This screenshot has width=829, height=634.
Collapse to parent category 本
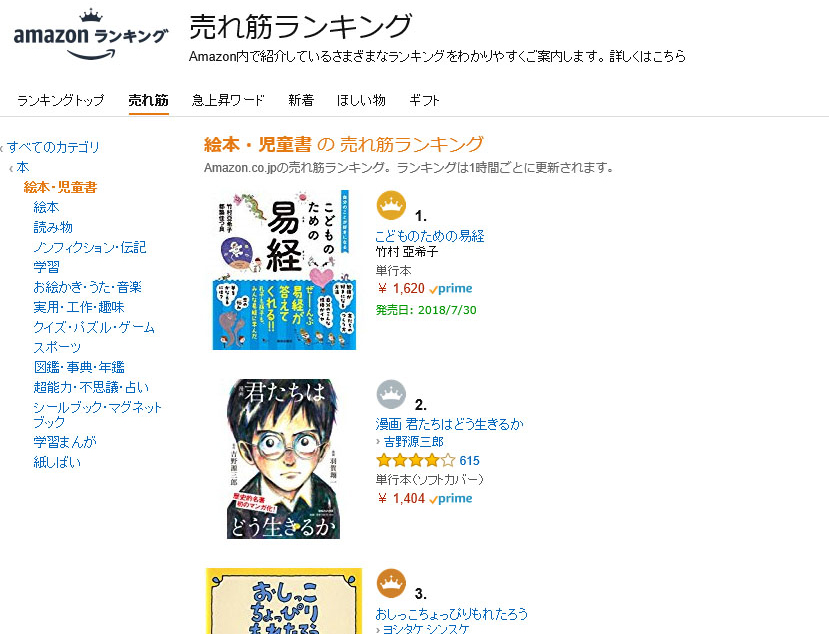pyautogui.click(x=22, y=167)
